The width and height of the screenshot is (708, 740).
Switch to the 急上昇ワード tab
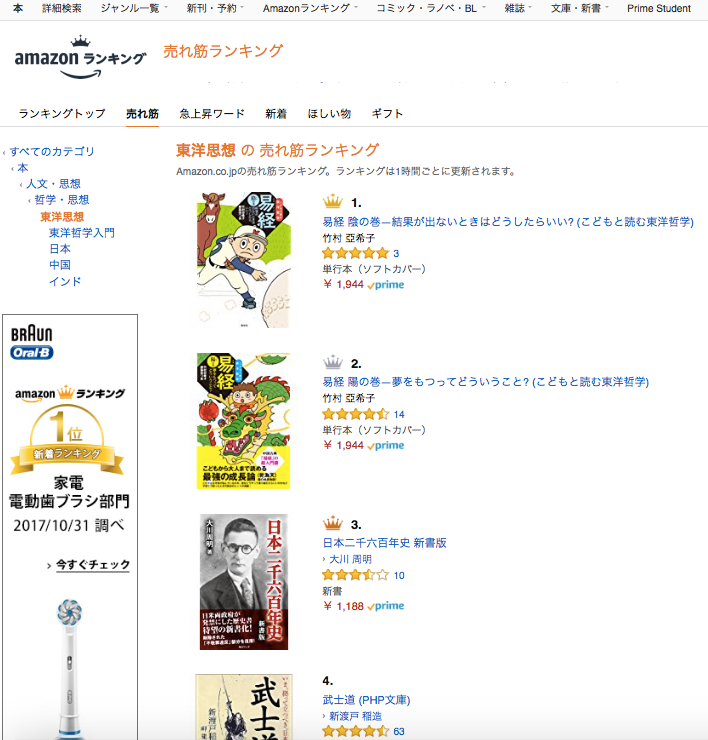(x=212, y=114)
